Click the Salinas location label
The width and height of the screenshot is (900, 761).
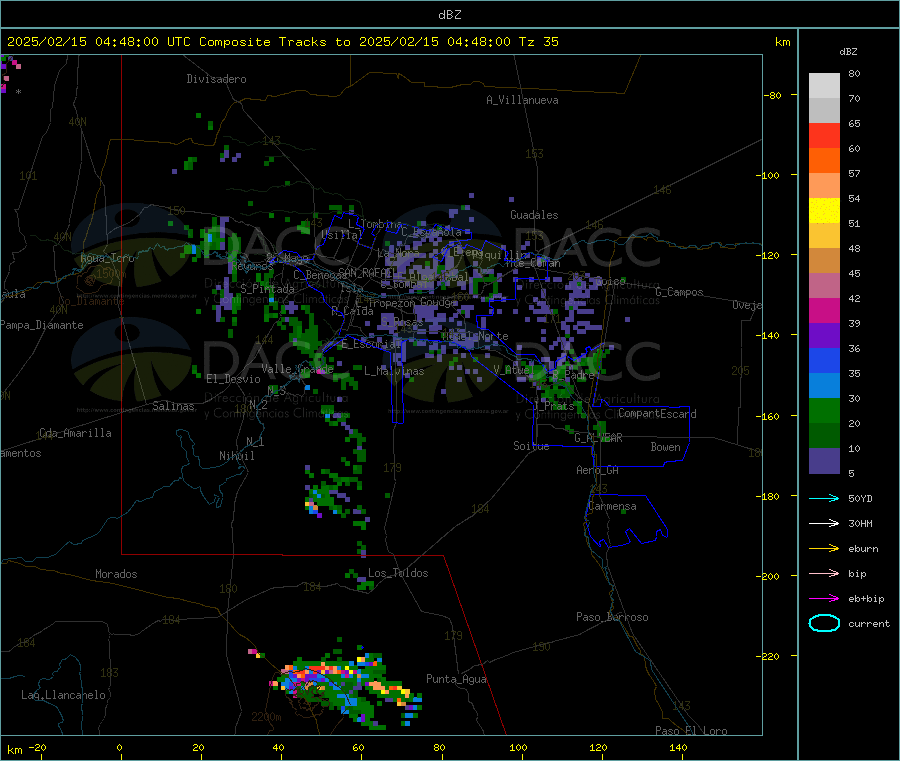point(173,406)
